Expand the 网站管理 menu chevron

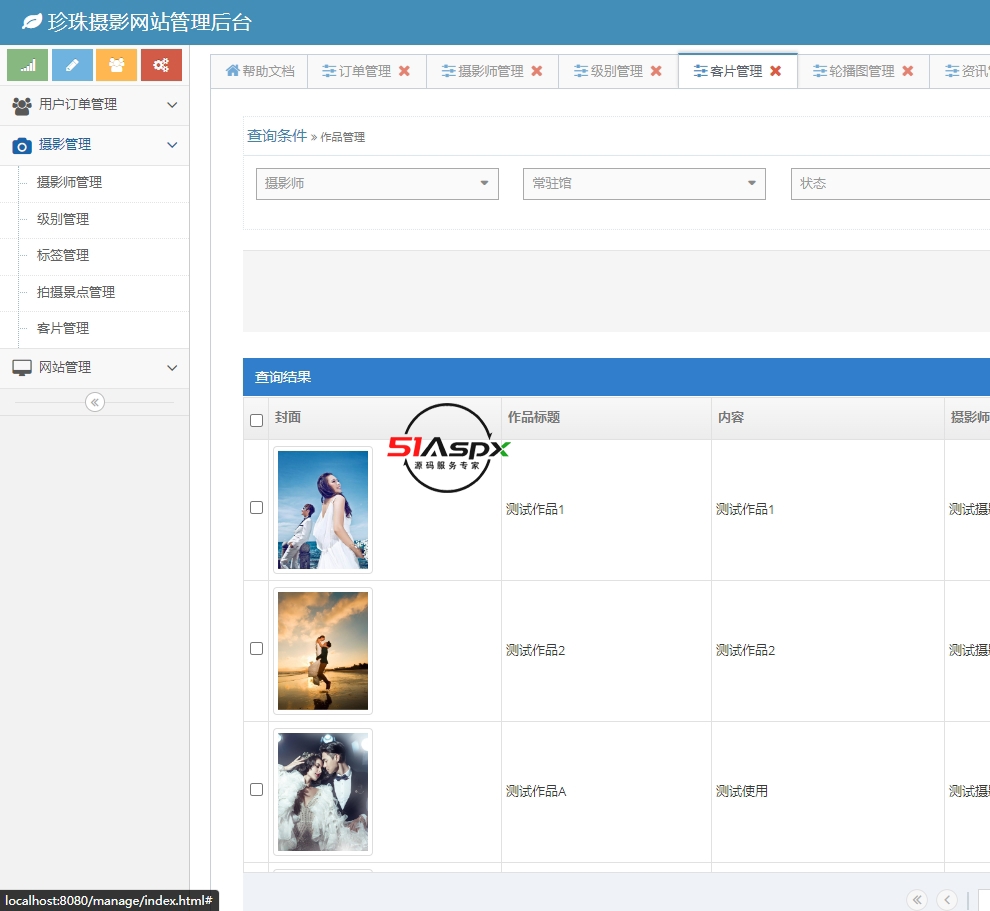[172, 367]
